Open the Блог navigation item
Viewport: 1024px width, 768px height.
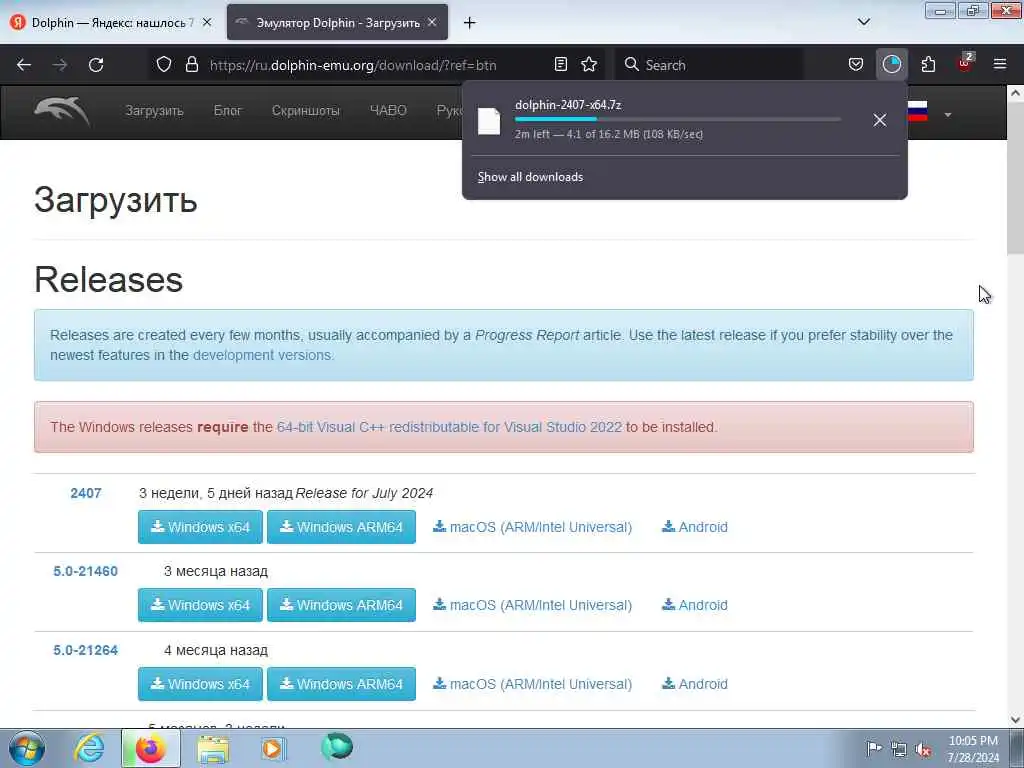(x=228, y=111)
